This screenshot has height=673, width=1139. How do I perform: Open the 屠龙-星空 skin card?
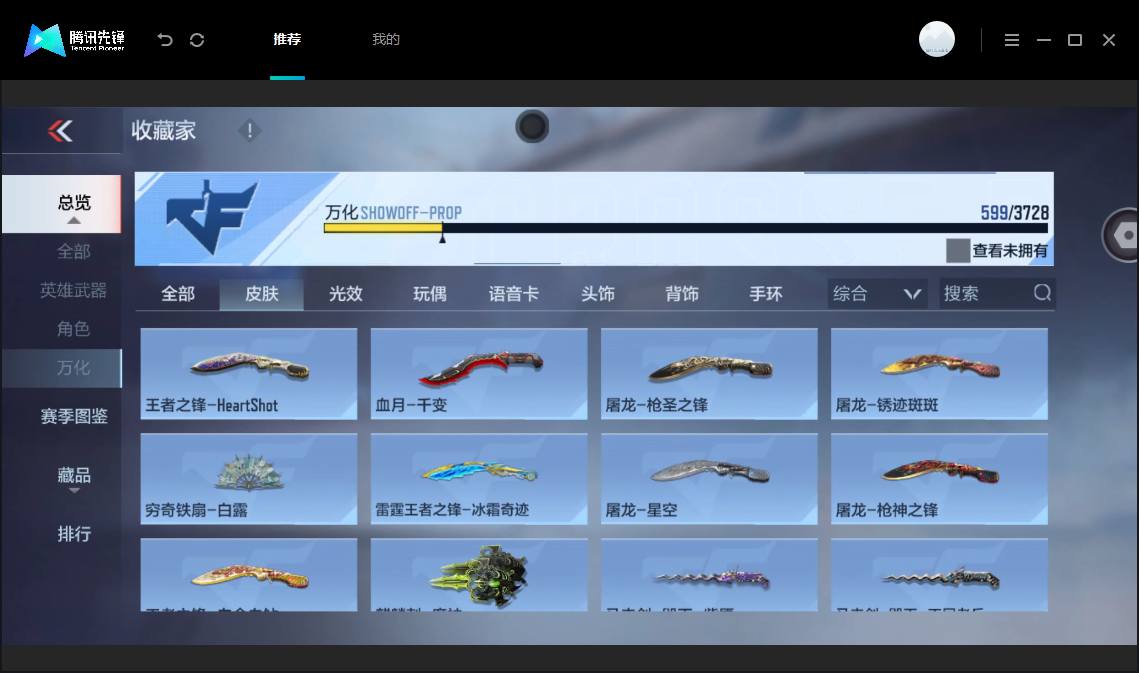(709, 479)
